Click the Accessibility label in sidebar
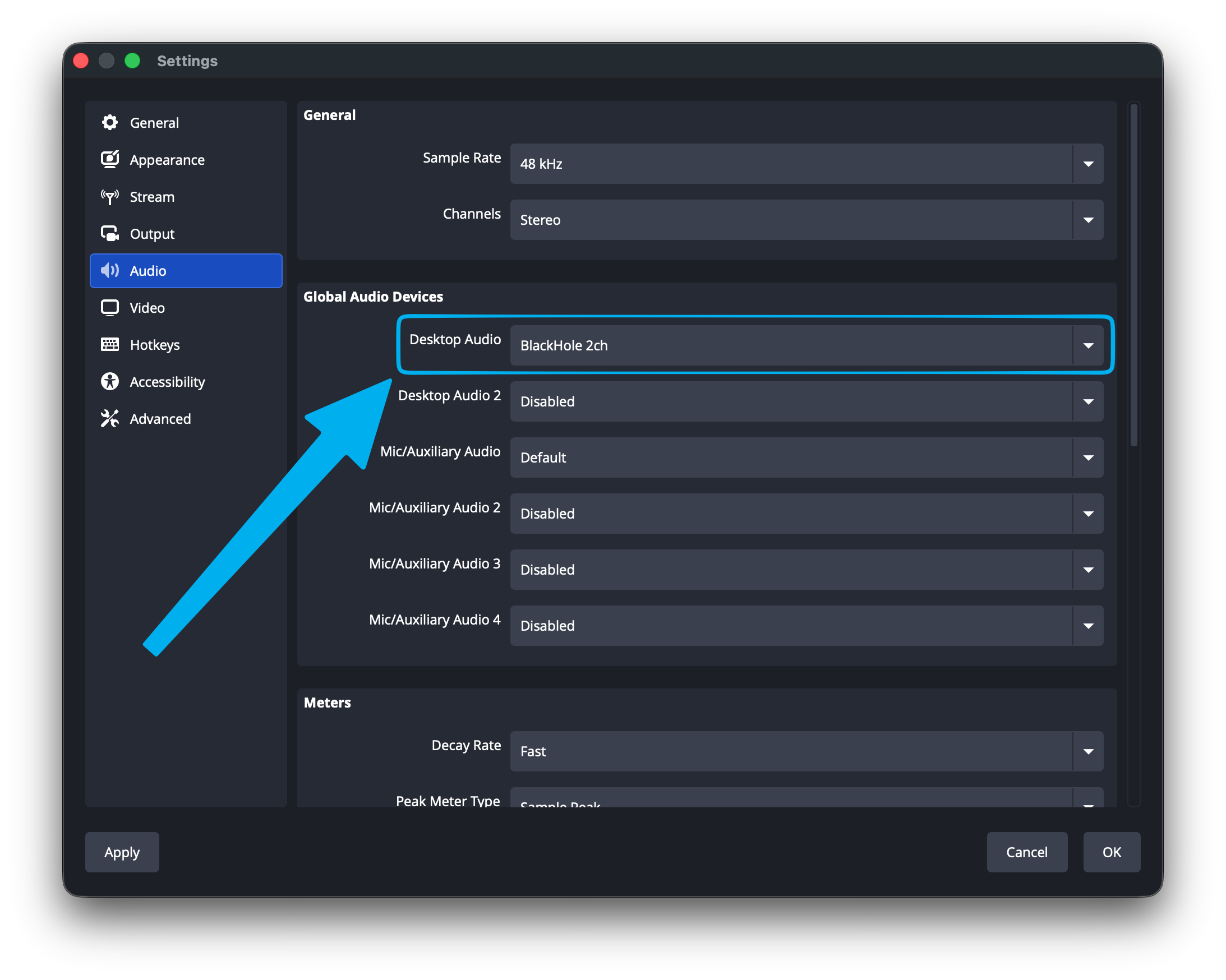 pyautogui.click(x=167, y=381)
